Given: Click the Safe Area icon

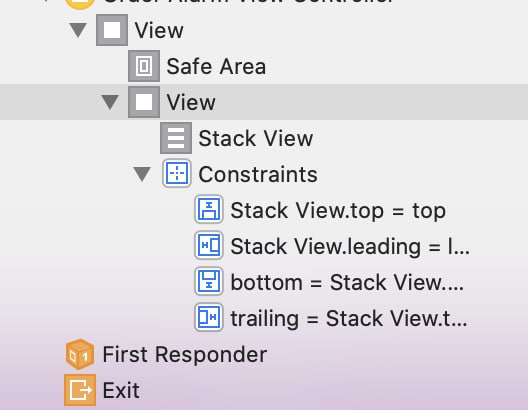Looking at the screenshot, I should (144, 66).
